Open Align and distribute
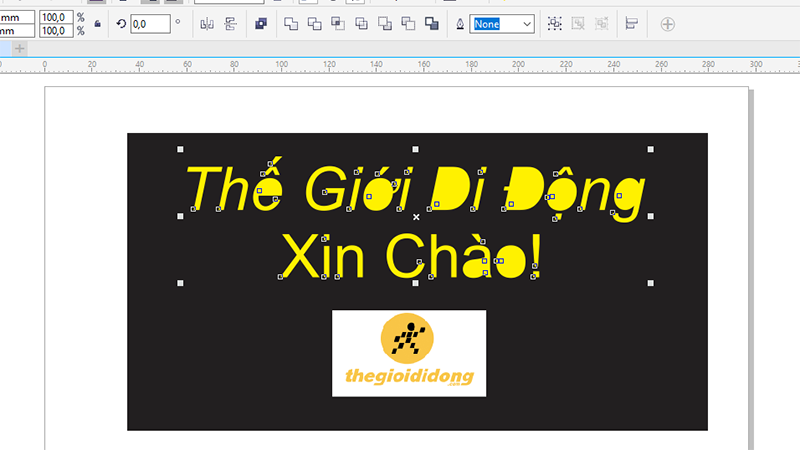 coord(632,24)
